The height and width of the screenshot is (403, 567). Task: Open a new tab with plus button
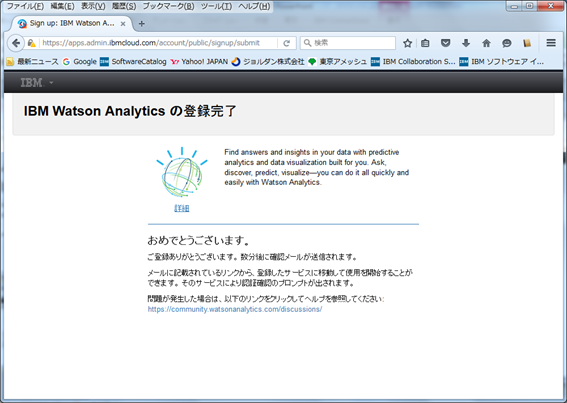point(142,24)
